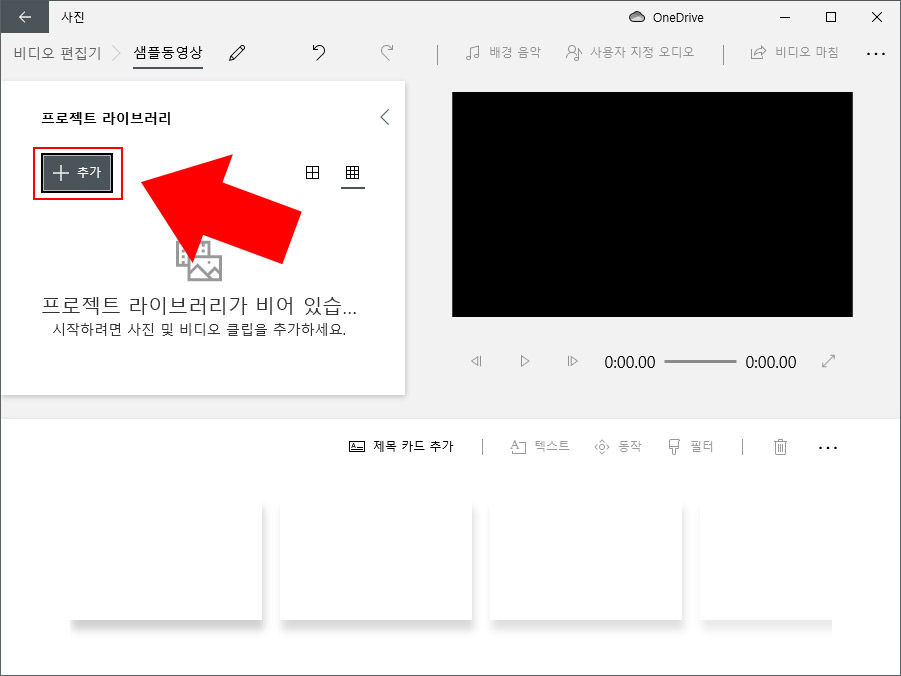Open the top-right more options menu
This screenshot has width=901, height=676.
coord(876,54)
